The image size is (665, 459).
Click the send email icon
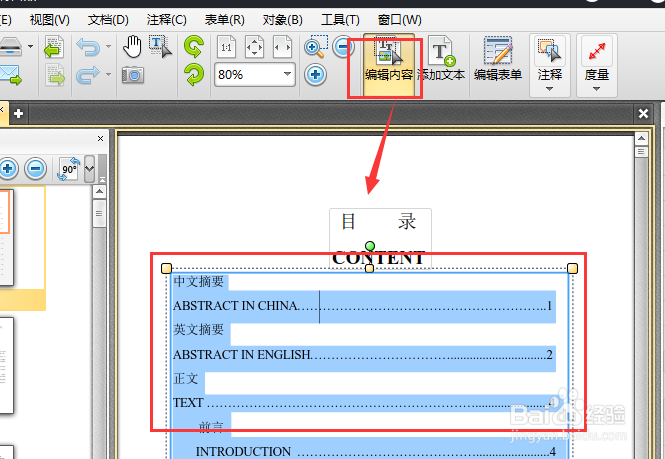click(x=10, y=75)
